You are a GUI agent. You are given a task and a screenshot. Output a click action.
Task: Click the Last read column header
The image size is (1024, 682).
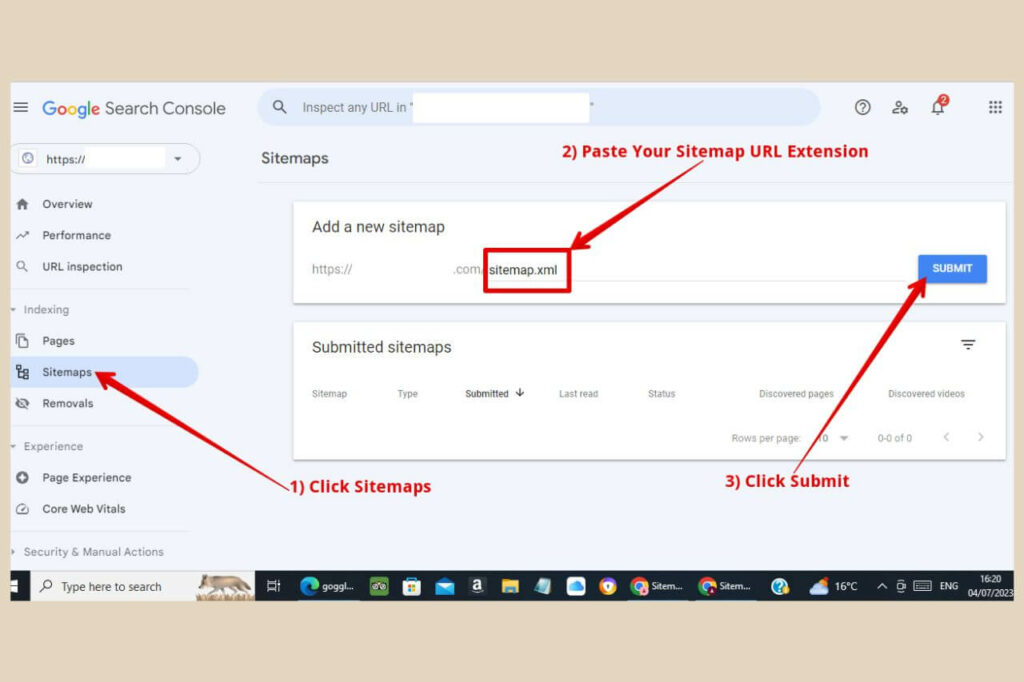click(x=579, y=394)
